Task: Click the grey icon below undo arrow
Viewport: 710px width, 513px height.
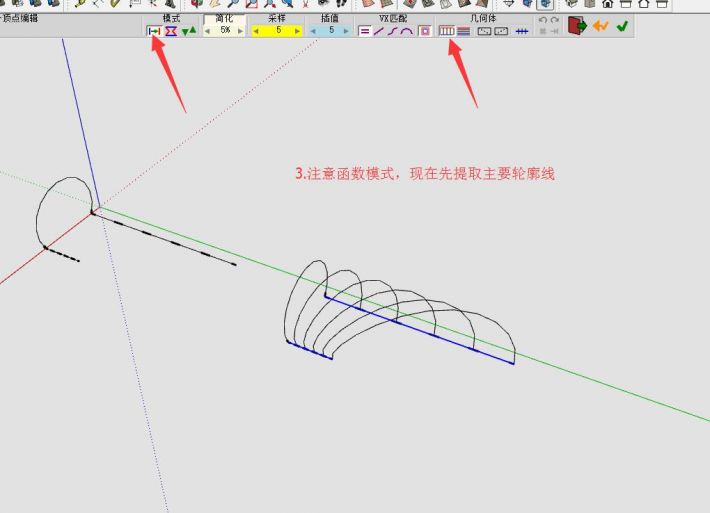Action: click(x=543, y=31)
